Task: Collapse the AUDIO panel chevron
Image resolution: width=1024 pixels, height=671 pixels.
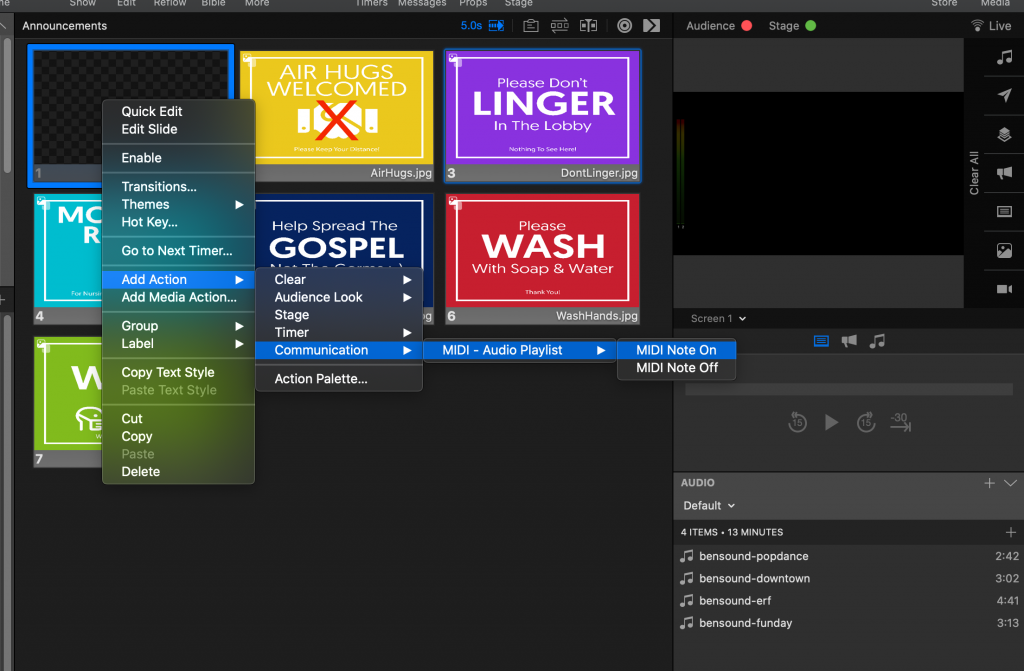Action: tap(1010, 483)
